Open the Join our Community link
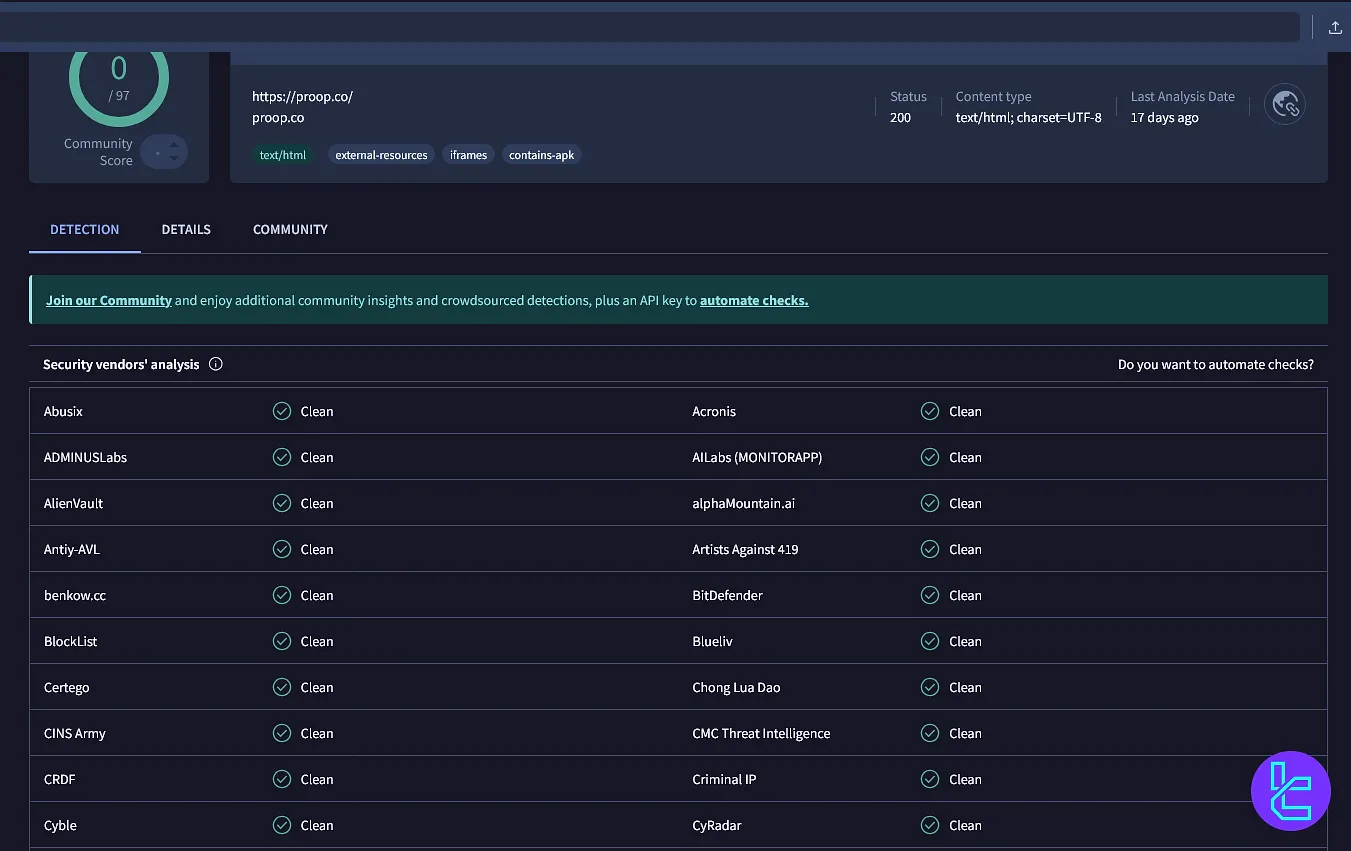This screenshot has height=851, width=1351. pos(109,299)
